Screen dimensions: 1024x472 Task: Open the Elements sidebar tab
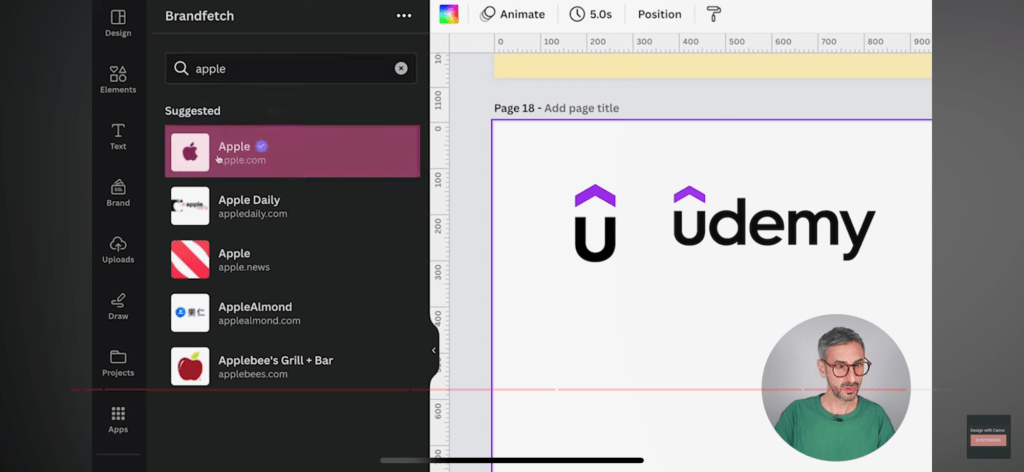[118, 80]
